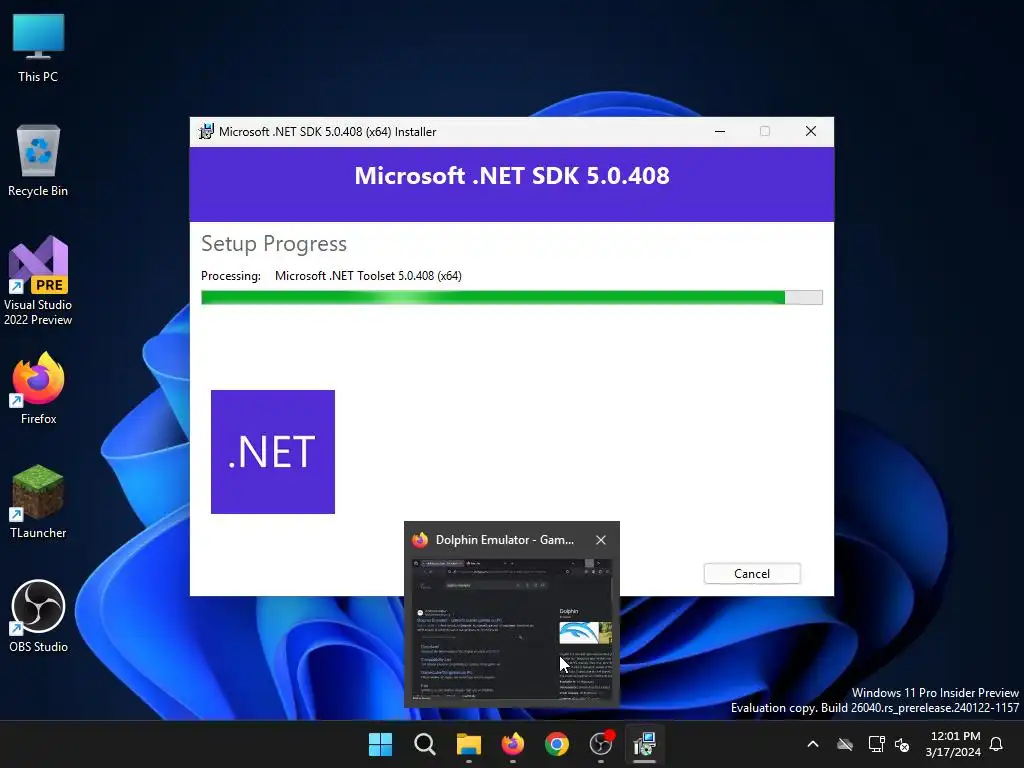Select the TLauncher desktop shortcut

coord(38,502)
